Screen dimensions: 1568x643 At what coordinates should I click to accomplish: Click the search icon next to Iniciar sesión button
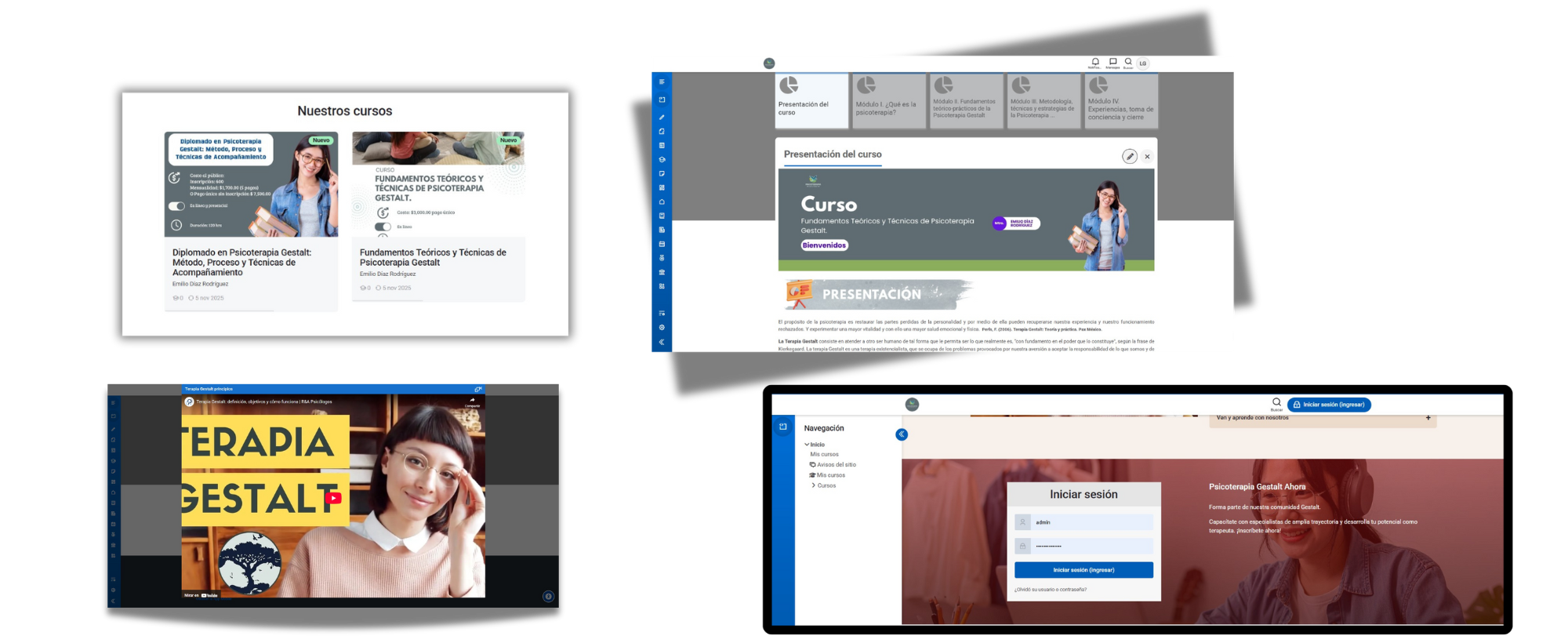[x=1276, y=402]
